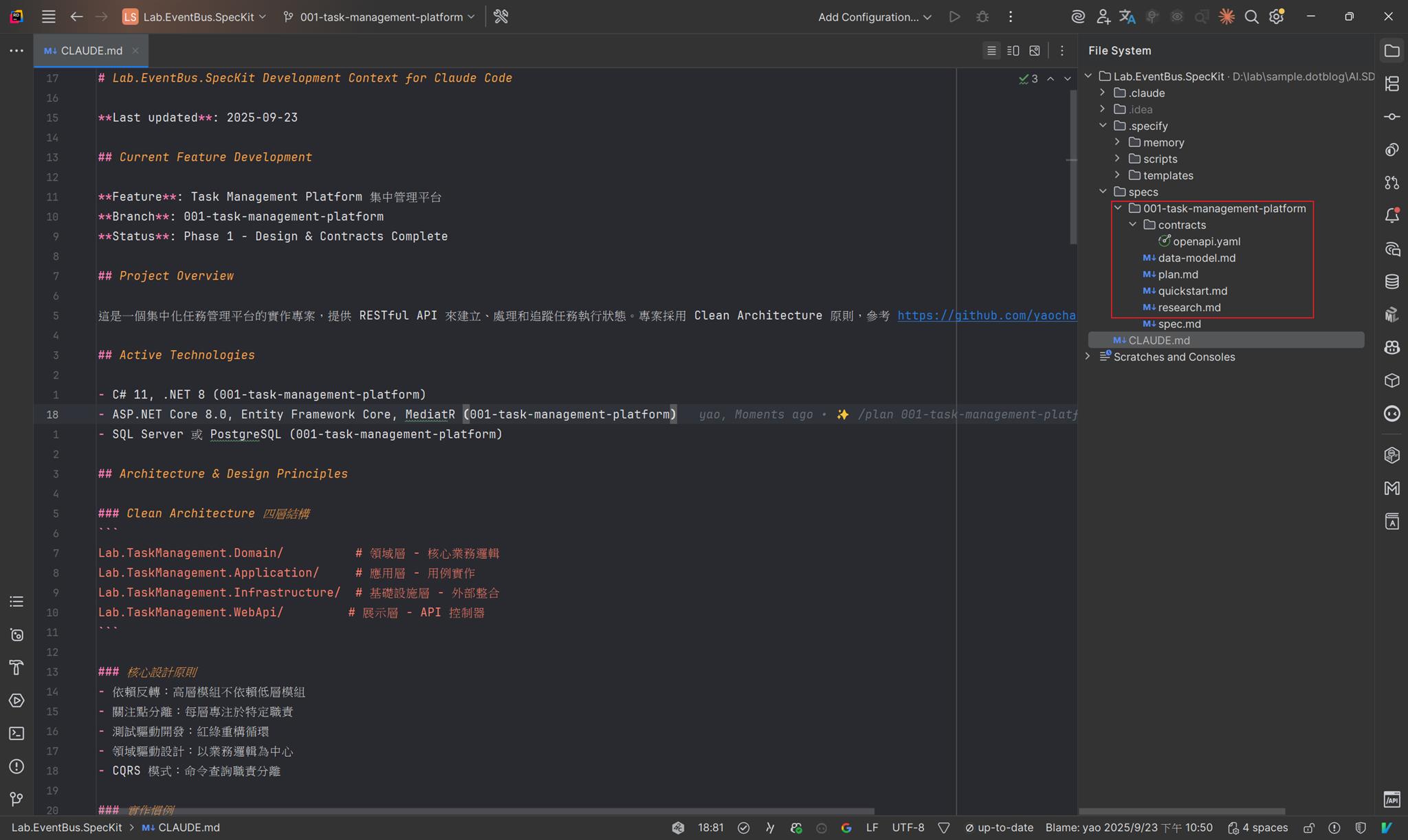Open the File System tool window icon
The height and width of the screenshot is (840, 1408).
click(1392, 50)
